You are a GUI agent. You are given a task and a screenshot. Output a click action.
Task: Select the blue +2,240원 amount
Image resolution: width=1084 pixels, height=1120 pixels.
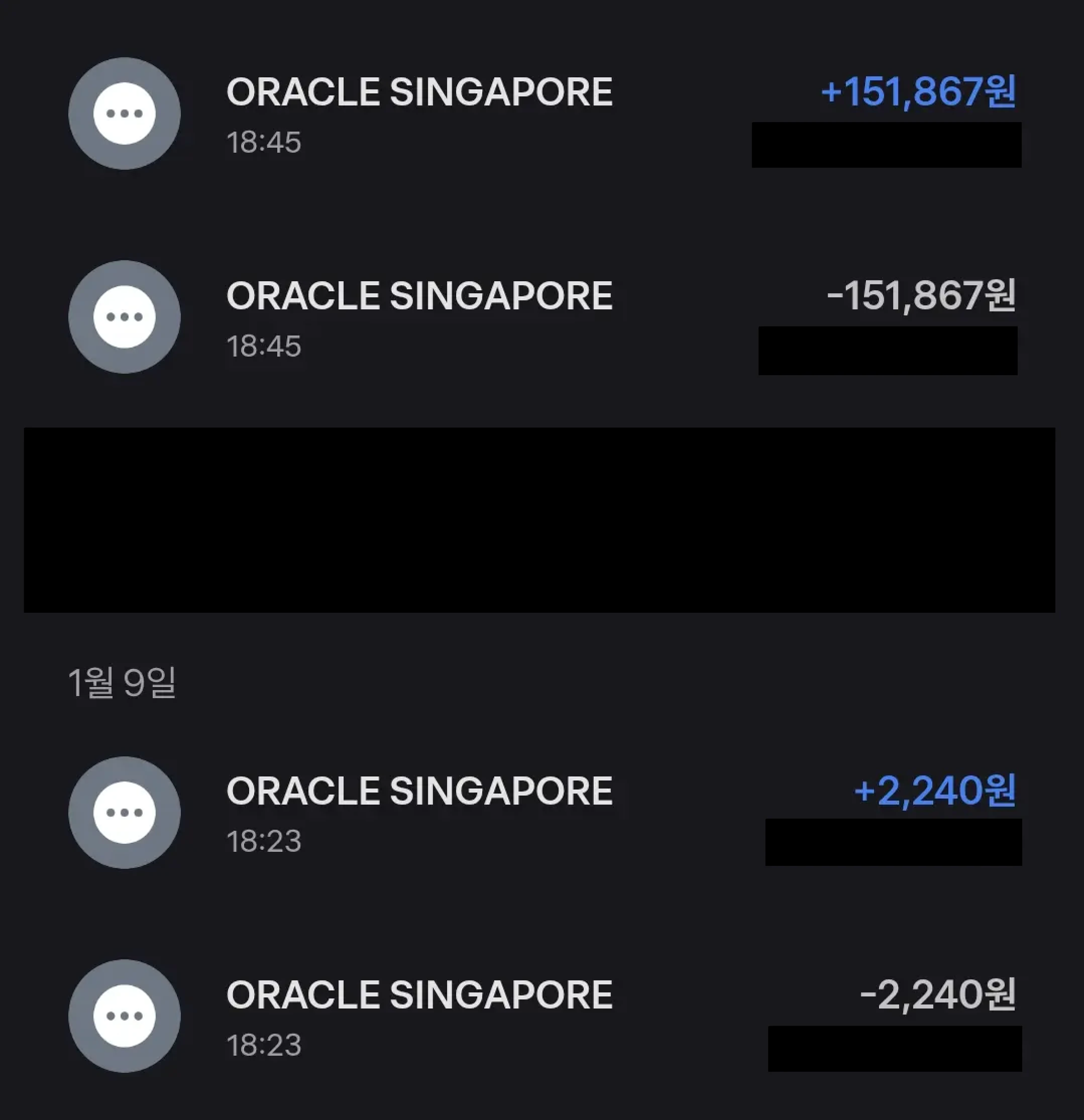(935, 791)
